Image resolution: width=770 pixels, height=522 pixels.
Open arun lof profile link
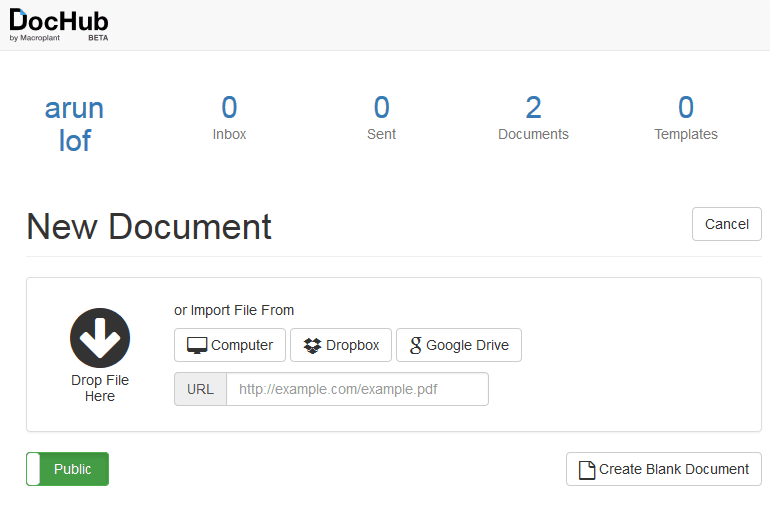[75, 124]
